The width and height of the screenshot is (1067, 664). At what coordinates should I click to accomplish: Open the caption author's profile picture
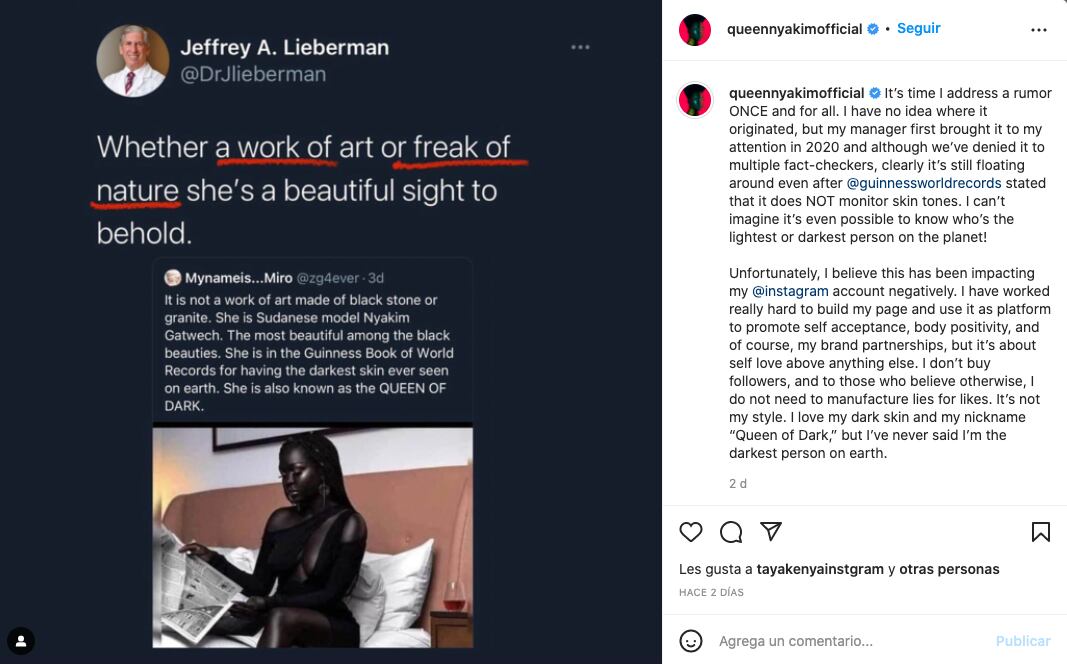tap(695, 100)
